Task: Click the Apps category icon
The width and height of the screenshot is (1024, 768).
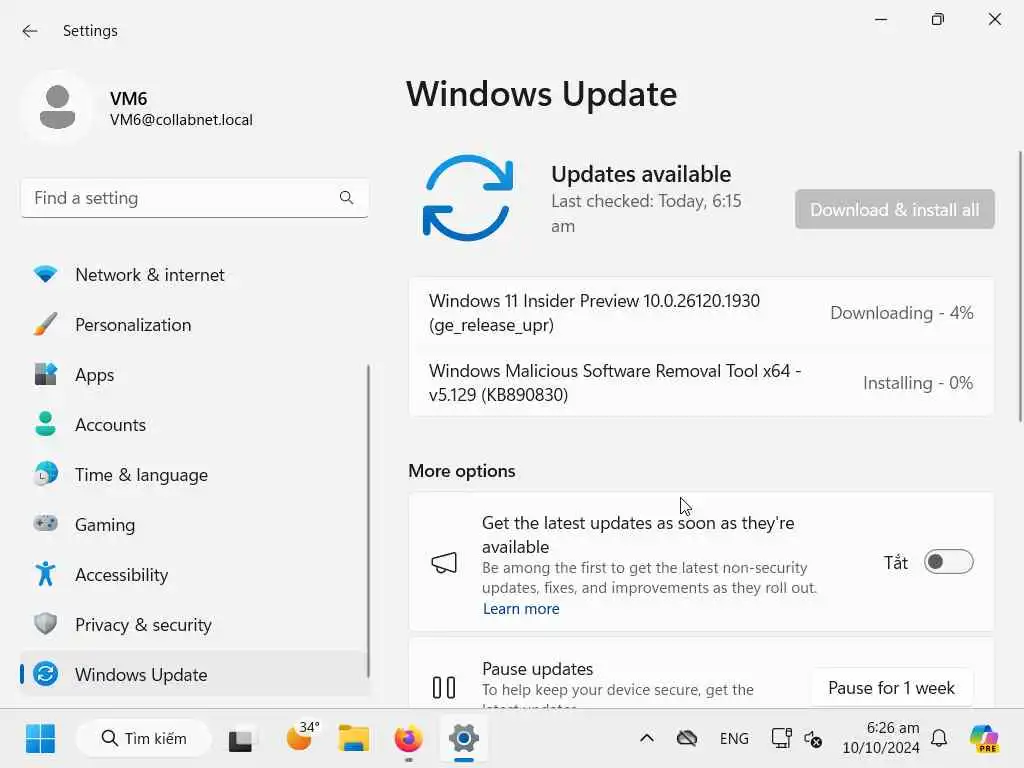Action: point(45,374)
